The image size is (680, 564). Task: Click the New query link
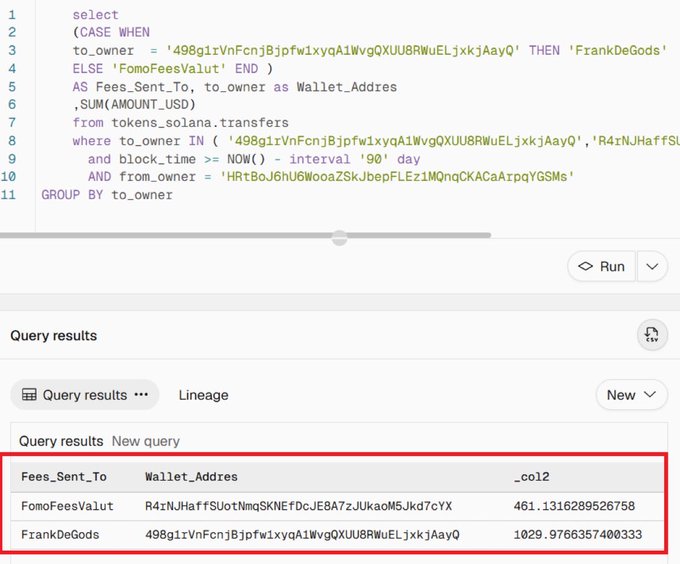coord(146,441)
